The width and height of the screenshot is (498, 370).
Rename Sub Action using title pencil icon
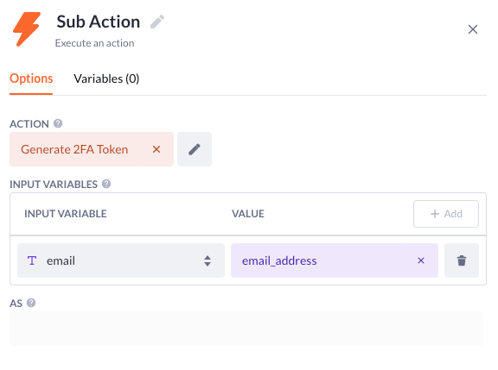click(x=157, y=22)
